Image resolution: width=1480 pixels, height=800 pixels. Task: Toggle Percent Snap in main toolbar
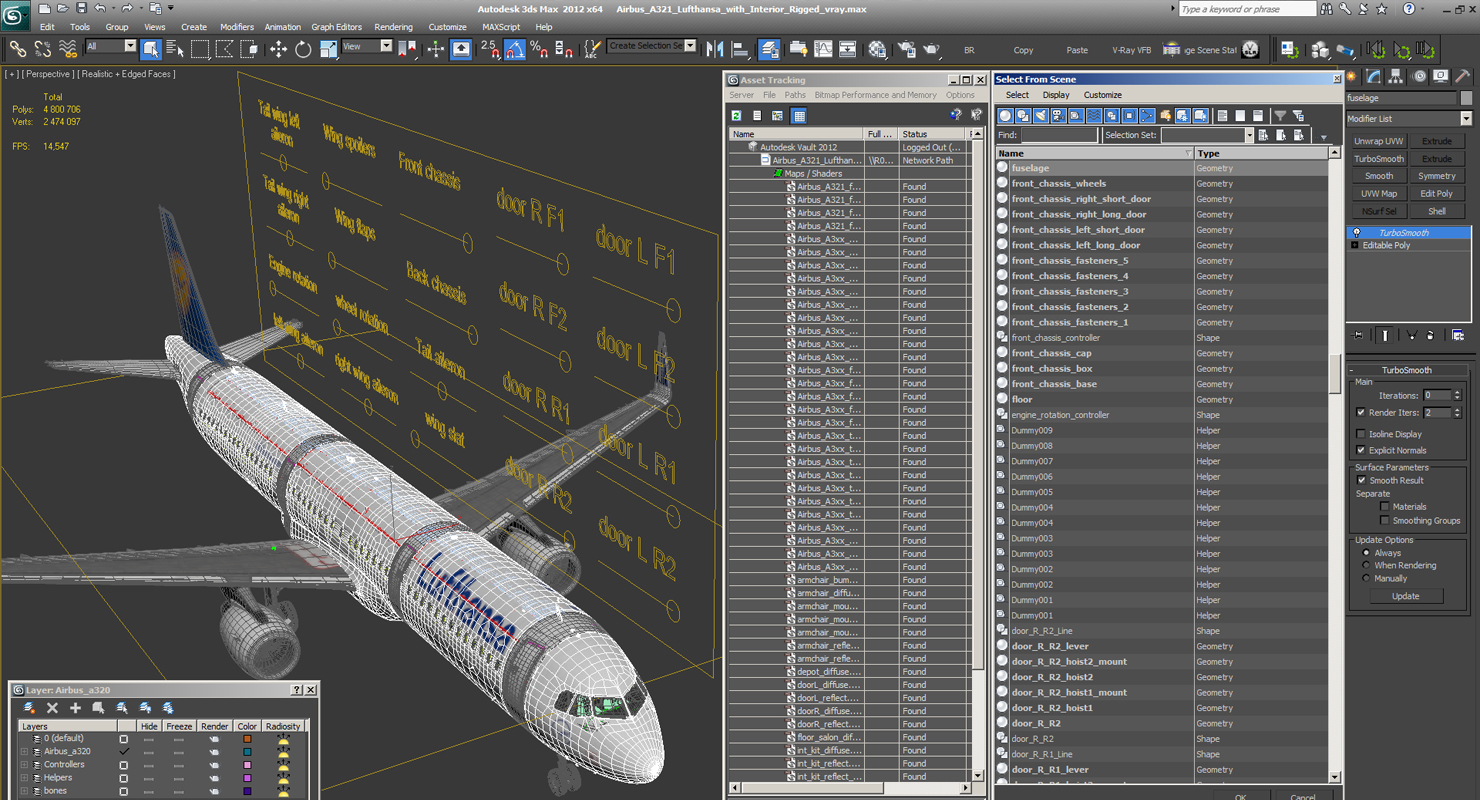coord(539,48)
